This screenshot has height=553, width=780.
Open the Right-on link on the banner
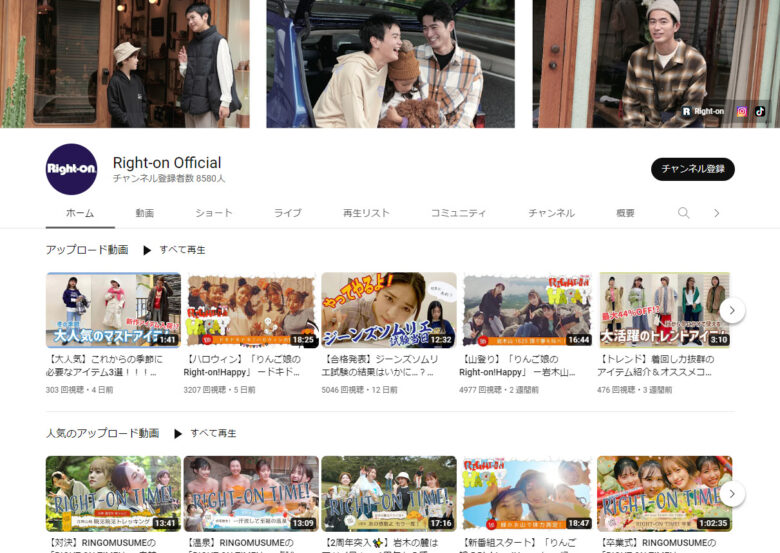point(703,111)
